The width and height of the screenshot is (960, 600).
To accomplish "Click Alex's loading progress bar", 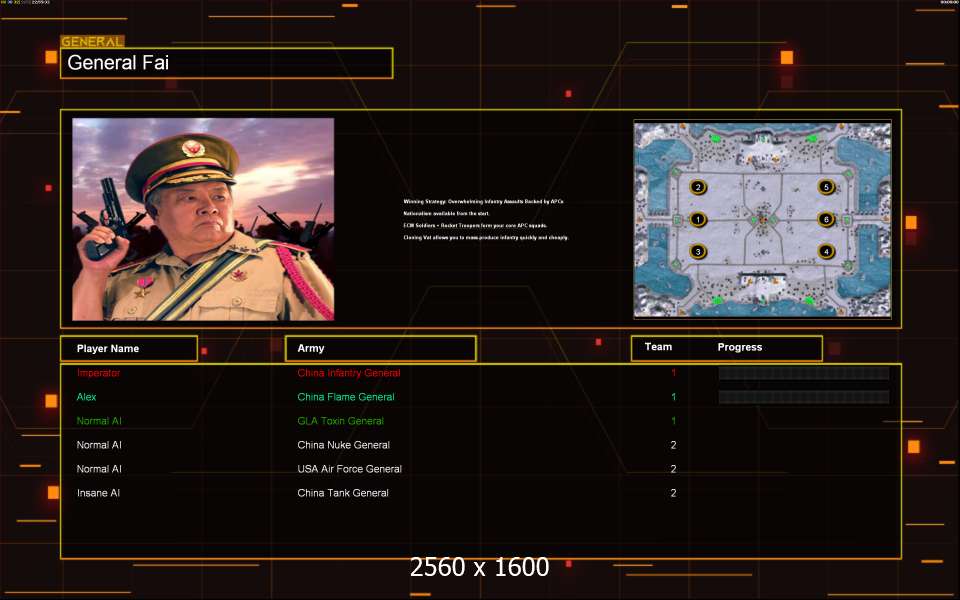I will 804,397.
